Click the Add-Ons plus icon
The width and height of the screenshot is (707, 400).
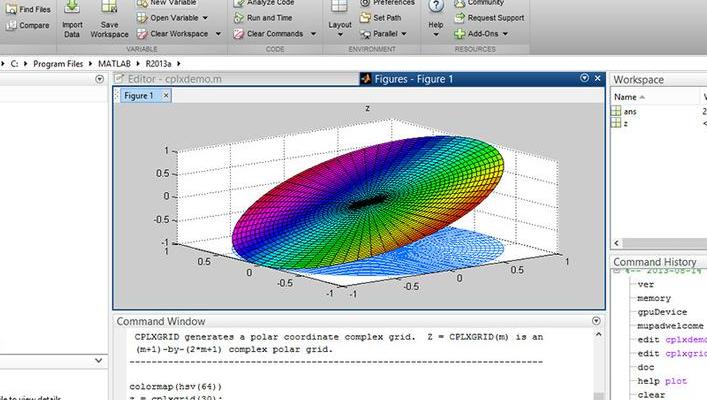[x=459, y=34]
